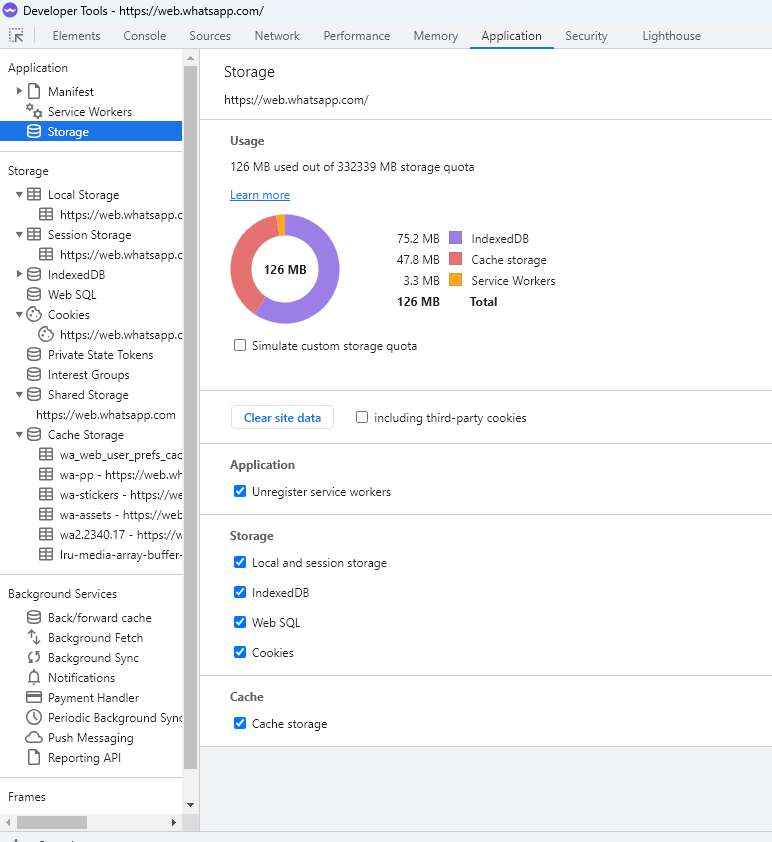This screenshot has width=772, height=842.
Task: Click the Local Storage table icon
Action: pyautogui.click(x=34, y=194)
